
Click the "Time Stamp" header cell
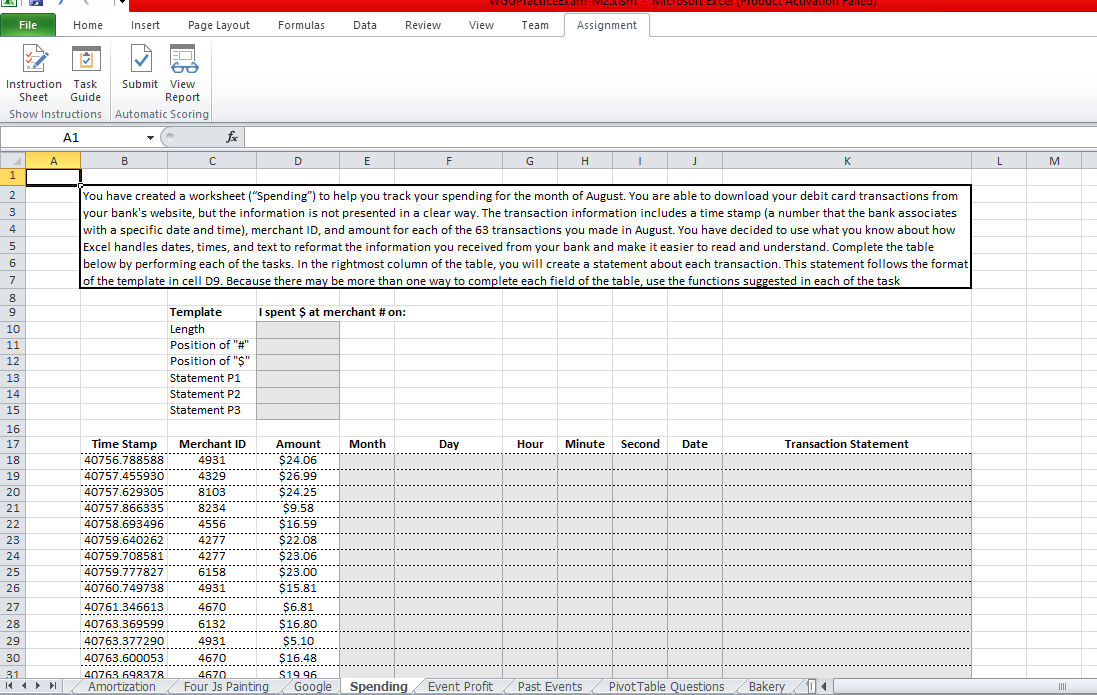tap(124, 444)
